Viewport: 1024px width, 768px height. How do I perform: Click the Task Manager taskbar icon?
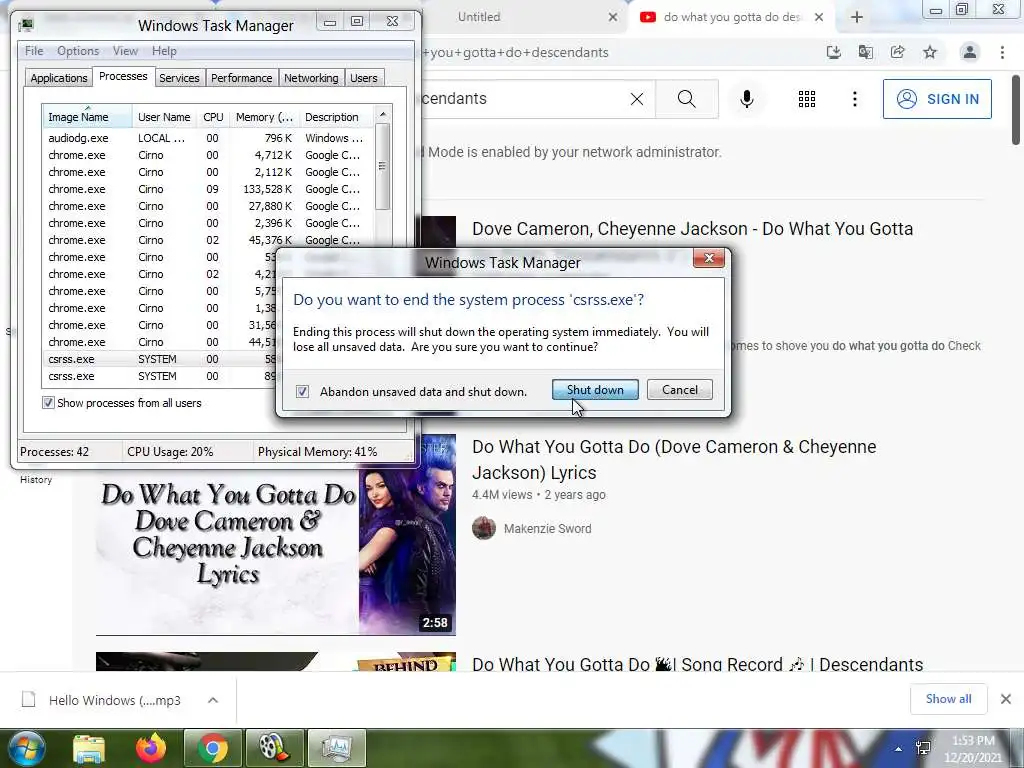tap(336, 748)
